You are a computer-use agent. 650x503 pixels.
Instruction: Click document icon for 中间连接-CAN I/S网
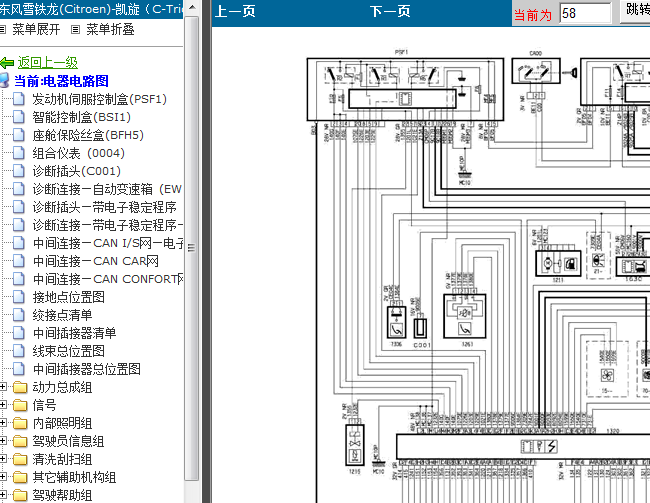(18, 243)
